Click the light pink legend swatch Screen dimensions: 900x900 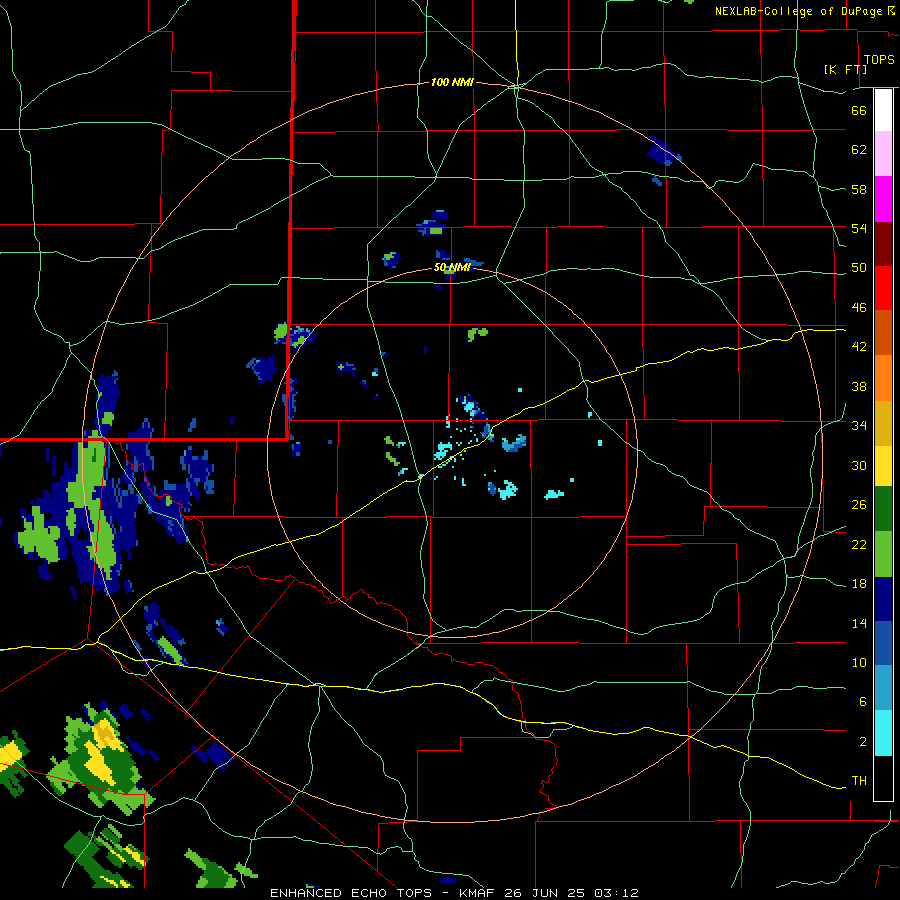coord(883,153)
